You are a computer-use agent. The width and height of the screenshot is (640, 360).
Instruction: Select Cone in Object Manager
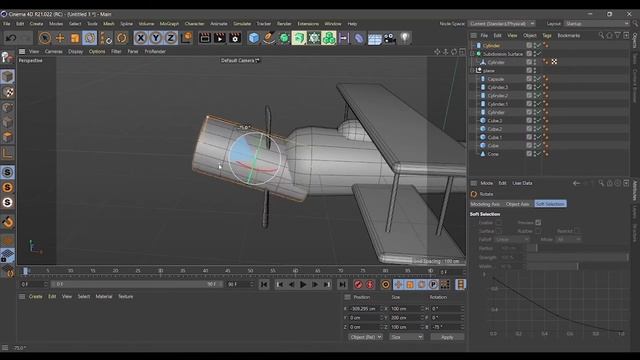(x=493, y=154)
